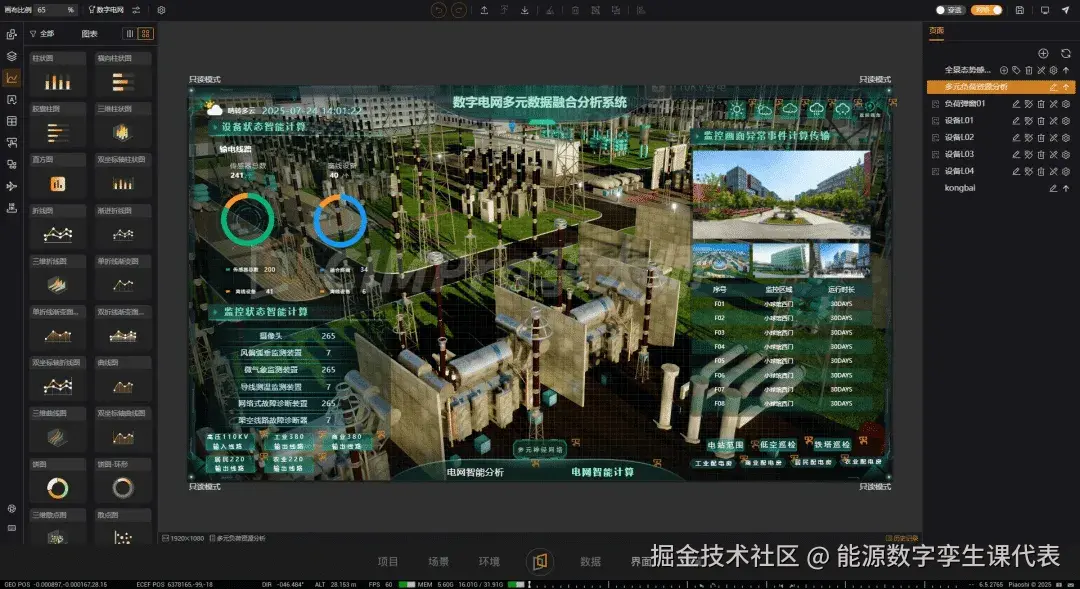This screenshot has height=589, width=1080.
Task: Click the refresh icon atop the page layer list
Action: tap(1066, 52)
